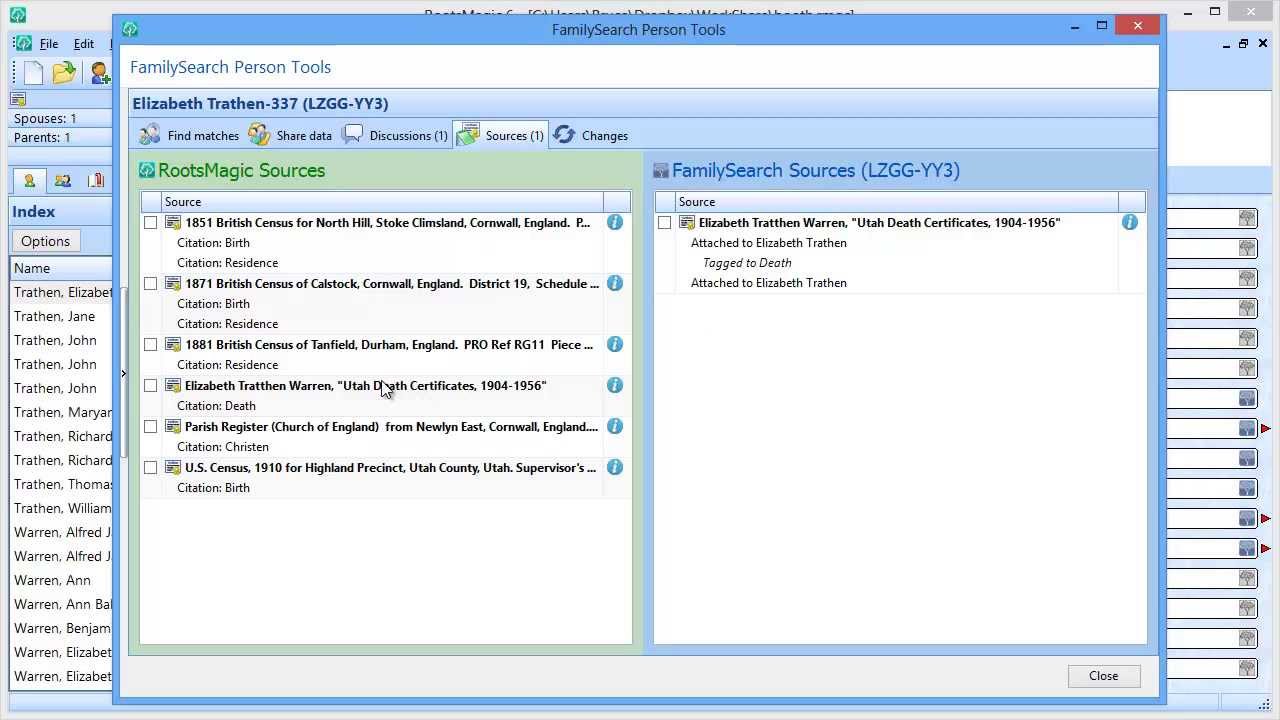The image size is (1280, 720).
Task: Select Warren, Benjamin in Index list
Action: point(62,628)
